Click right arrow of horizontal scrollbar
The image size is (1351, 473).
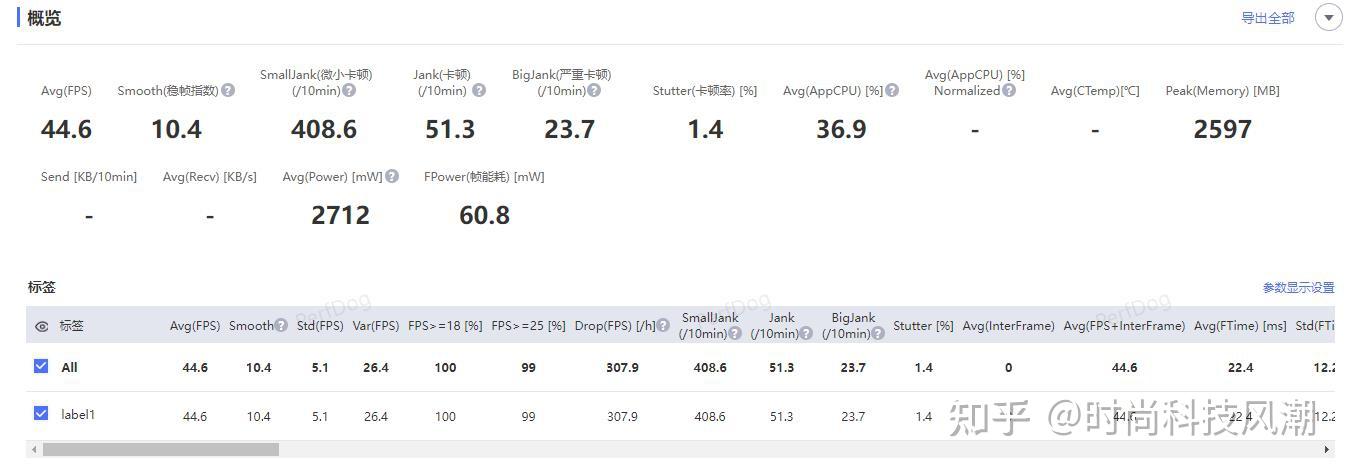1327,450
